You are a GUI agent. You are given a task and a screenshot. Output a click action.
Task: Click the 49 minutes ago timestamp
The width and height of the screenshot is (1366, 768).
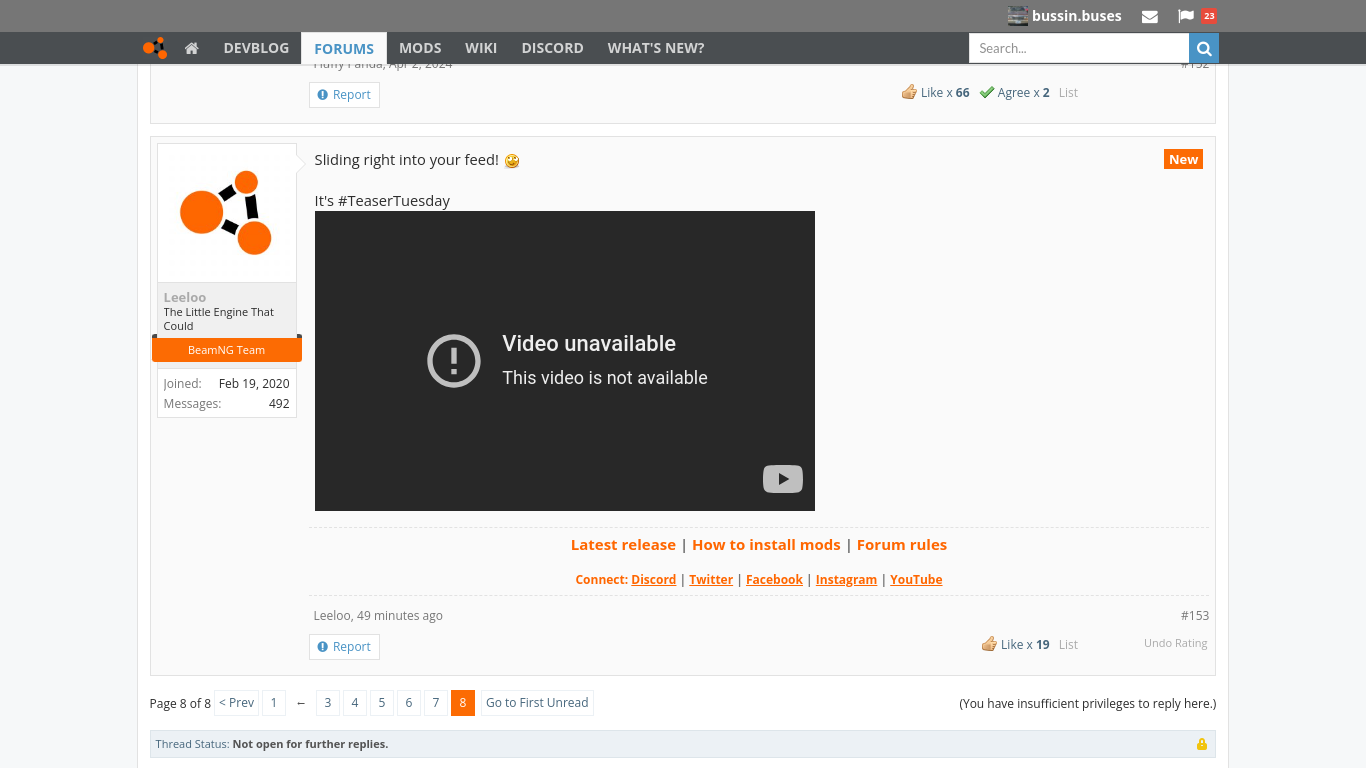coord(400,616)
